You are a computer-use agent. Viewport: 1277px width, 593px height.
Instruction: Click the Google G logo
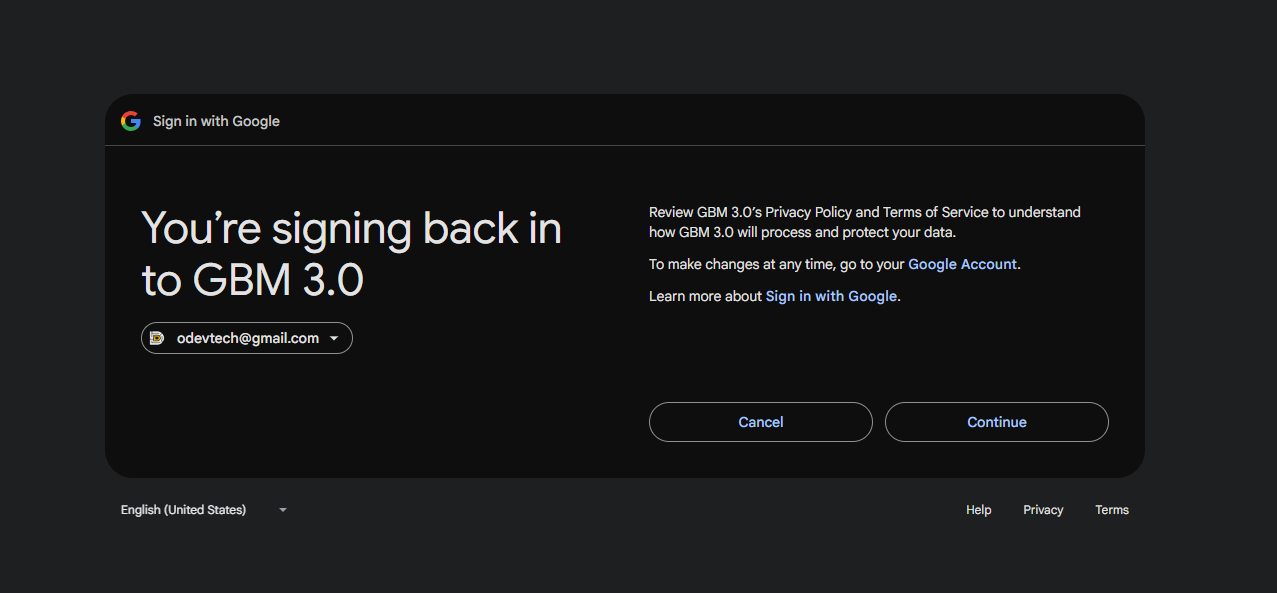(x=131, y=121)
